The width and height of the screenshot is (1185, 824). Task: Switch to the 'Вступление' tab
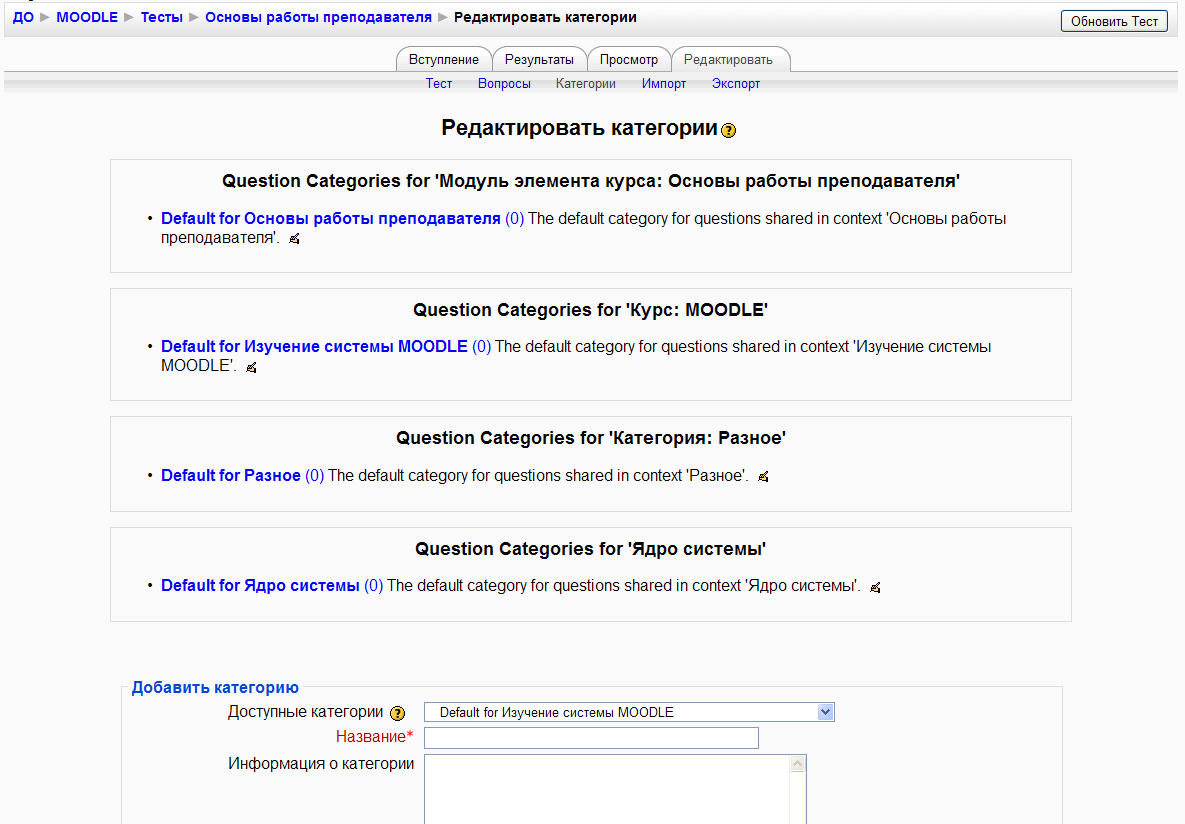[x=444, y=60]
